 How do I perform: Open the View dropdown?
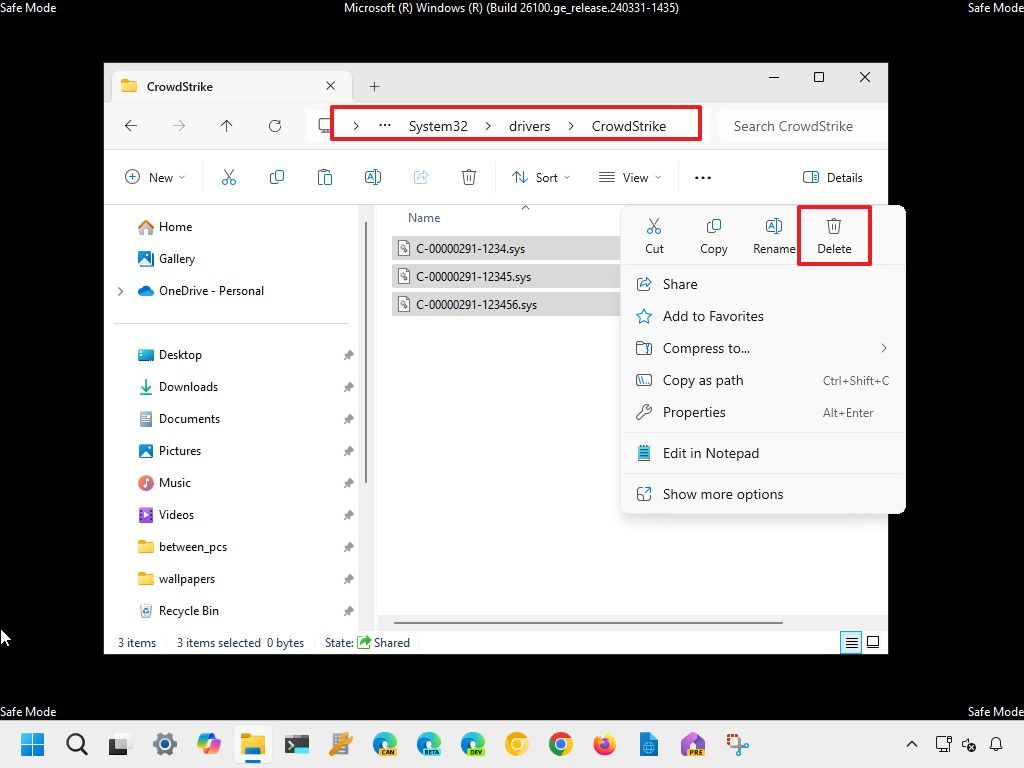pos(628,177)
